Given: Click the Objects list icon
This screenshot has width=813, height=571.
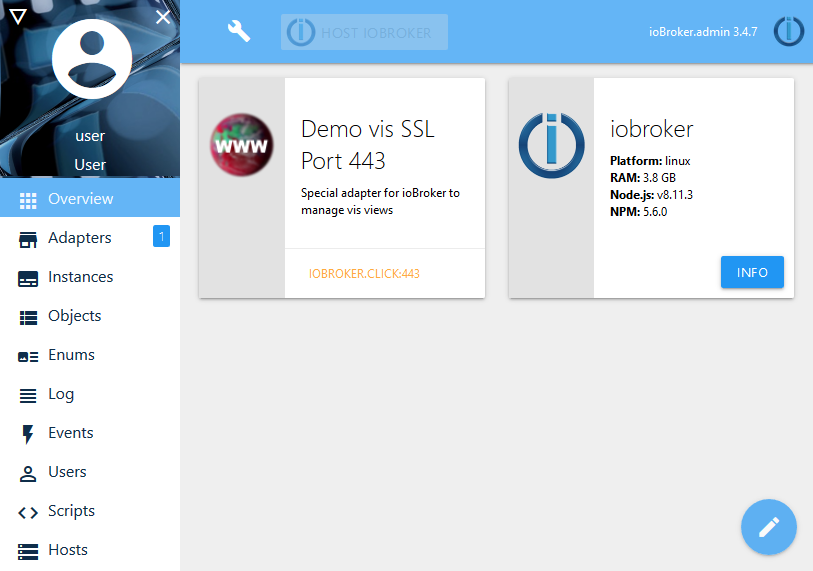Looking at the screenshot, I should click(28, 317).
